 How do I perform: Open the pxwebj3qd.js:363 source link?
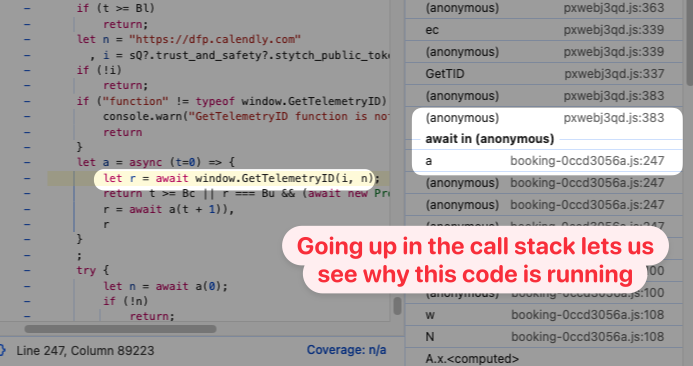[x=614, y=8]
